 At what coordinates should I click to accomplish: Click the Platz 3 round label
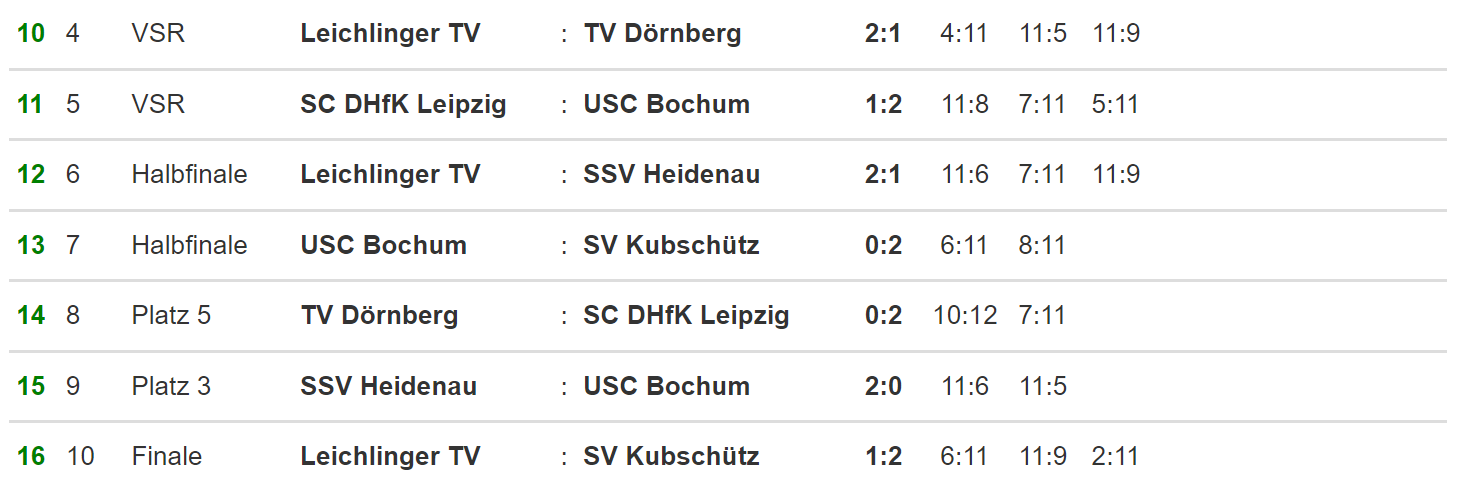point(171,386)
